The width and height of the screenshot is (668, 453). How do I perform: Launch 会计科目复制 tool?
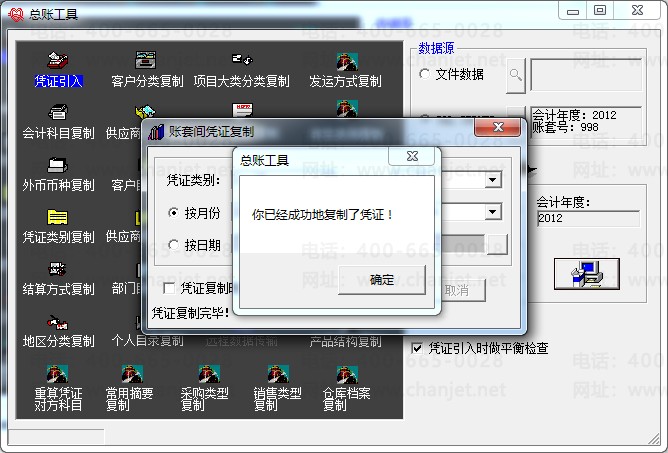(58, 120)
